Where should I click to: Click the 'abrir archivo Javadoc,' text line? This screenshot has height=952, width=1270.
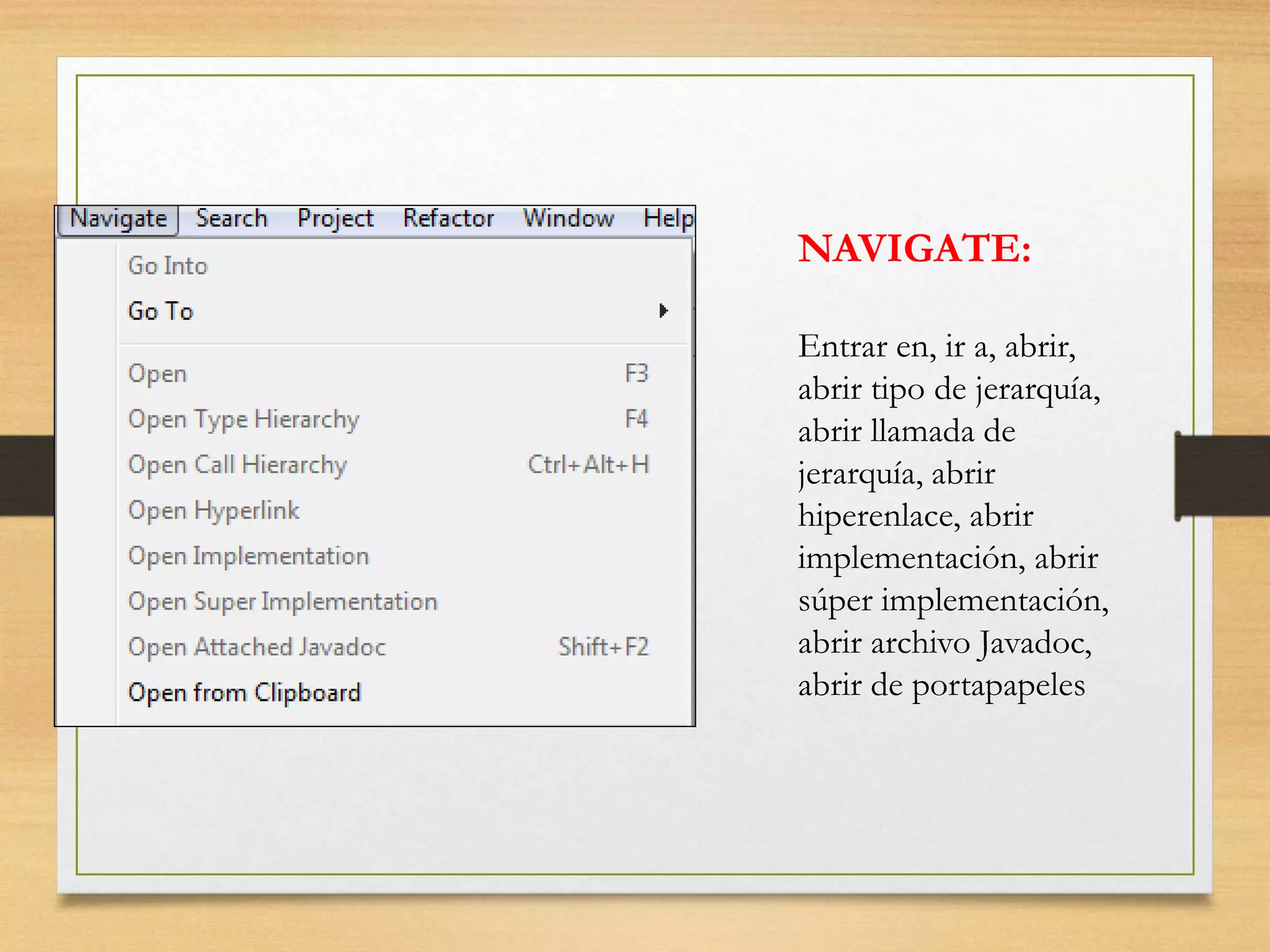tap(944, 643)
